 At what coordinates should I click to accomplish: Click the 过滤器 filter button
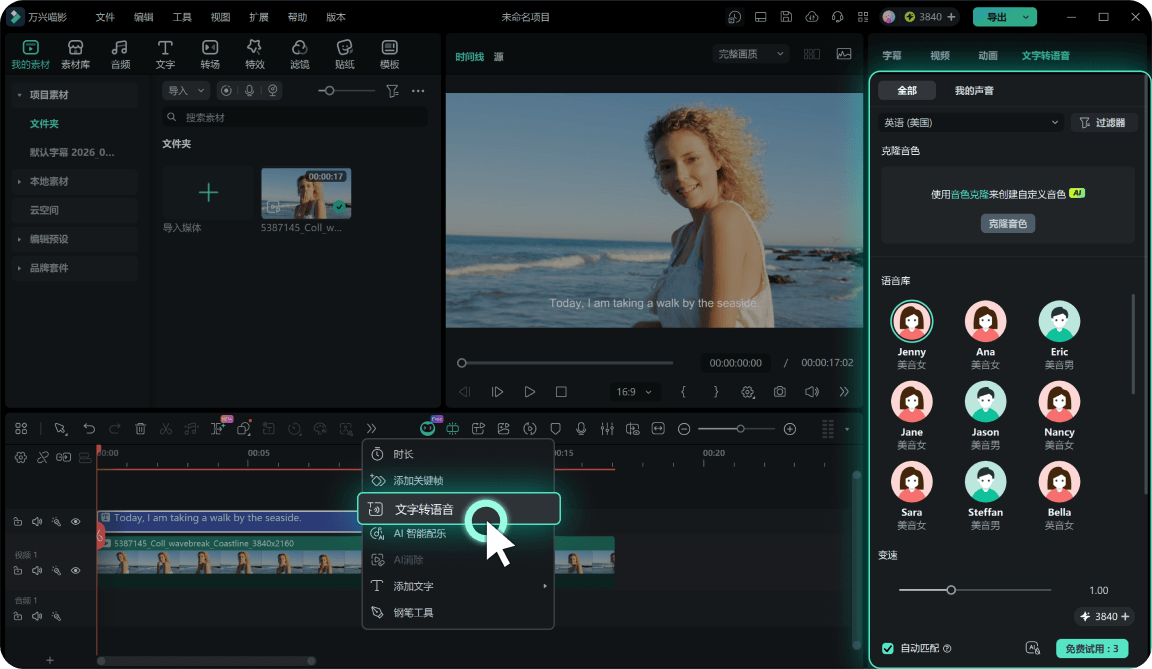coord(1103,123)
